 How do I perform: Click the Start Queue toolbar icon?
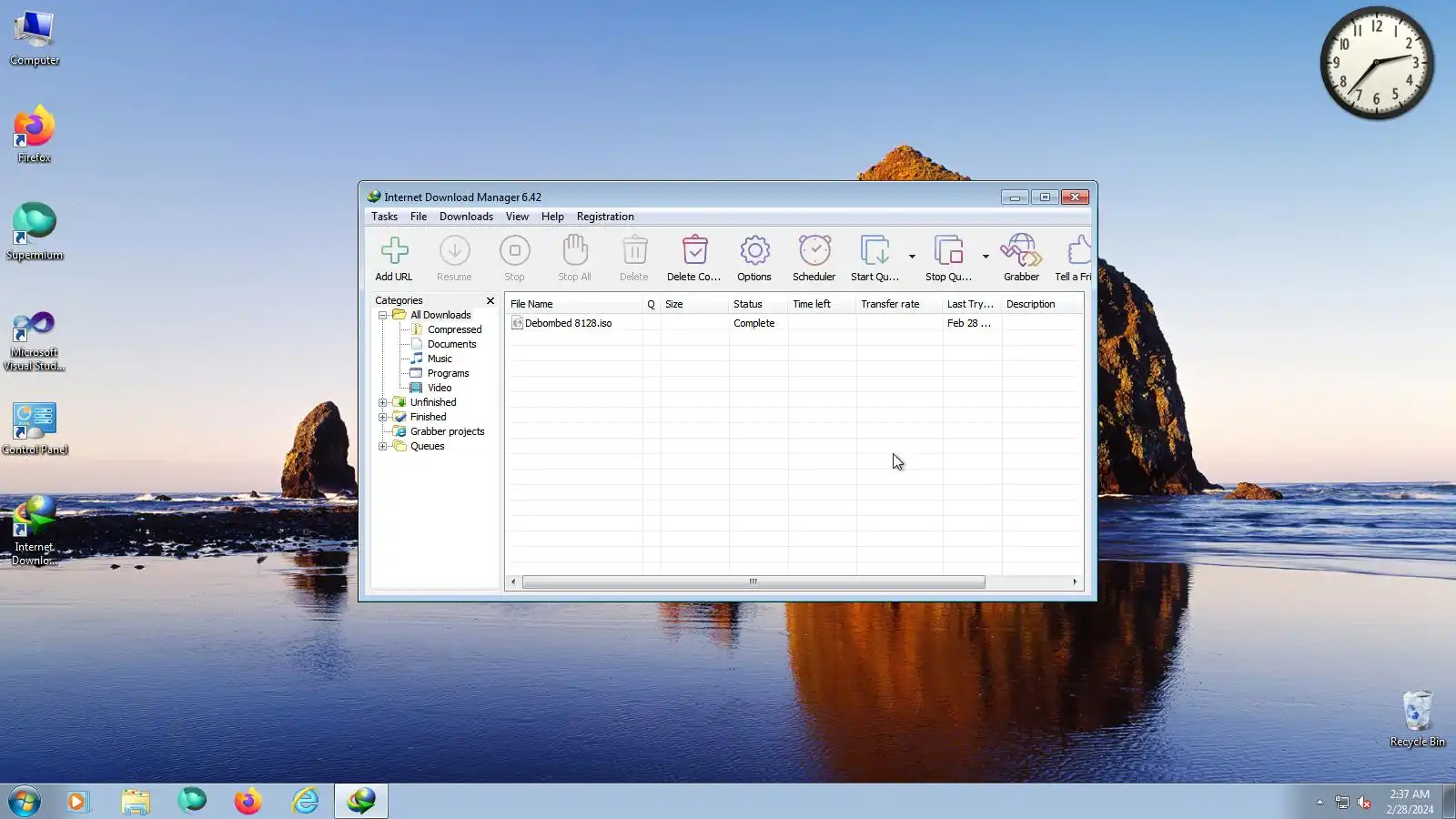[x=875, y=258]
